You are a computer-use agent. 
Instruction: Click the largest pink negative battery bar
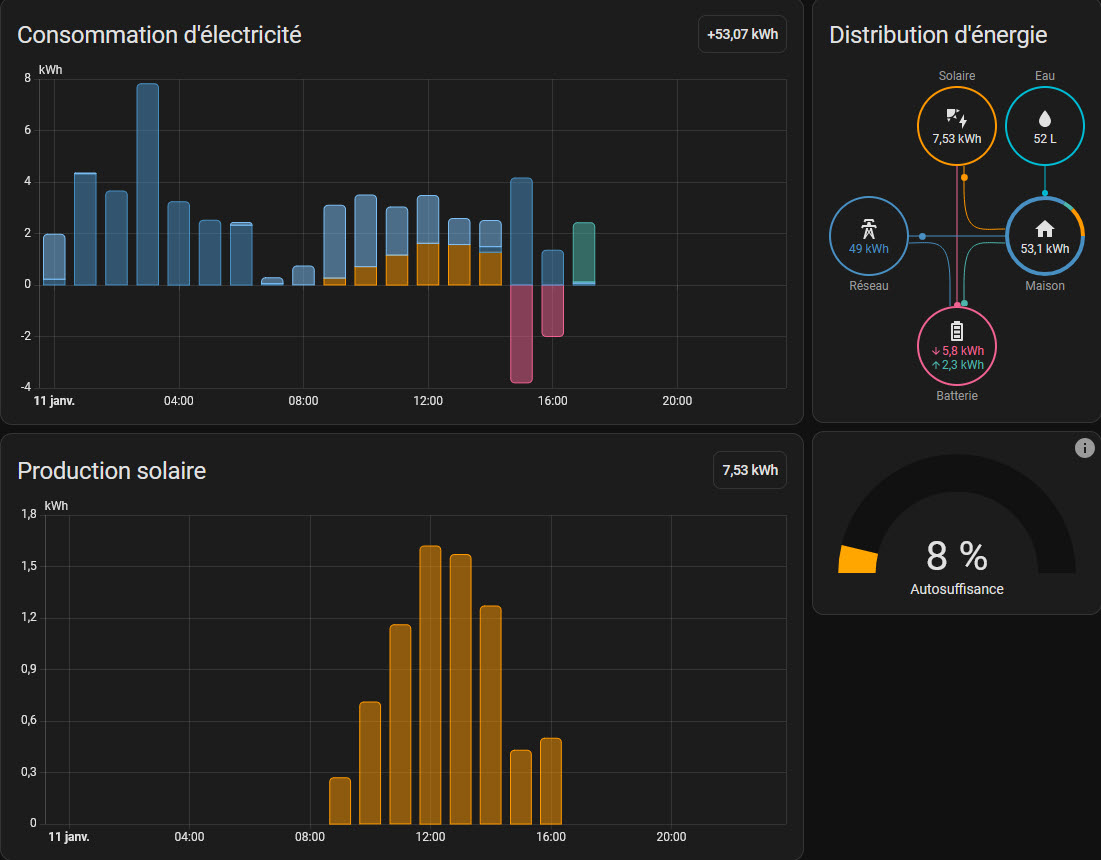click(x=521, y=333)
